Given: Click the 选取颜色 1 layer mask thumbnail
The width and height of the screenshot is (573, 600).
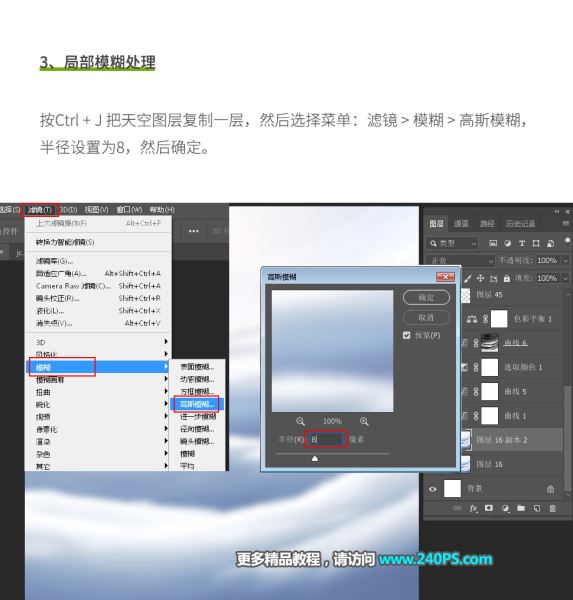Looking at the screenshot, I should 490,367.
